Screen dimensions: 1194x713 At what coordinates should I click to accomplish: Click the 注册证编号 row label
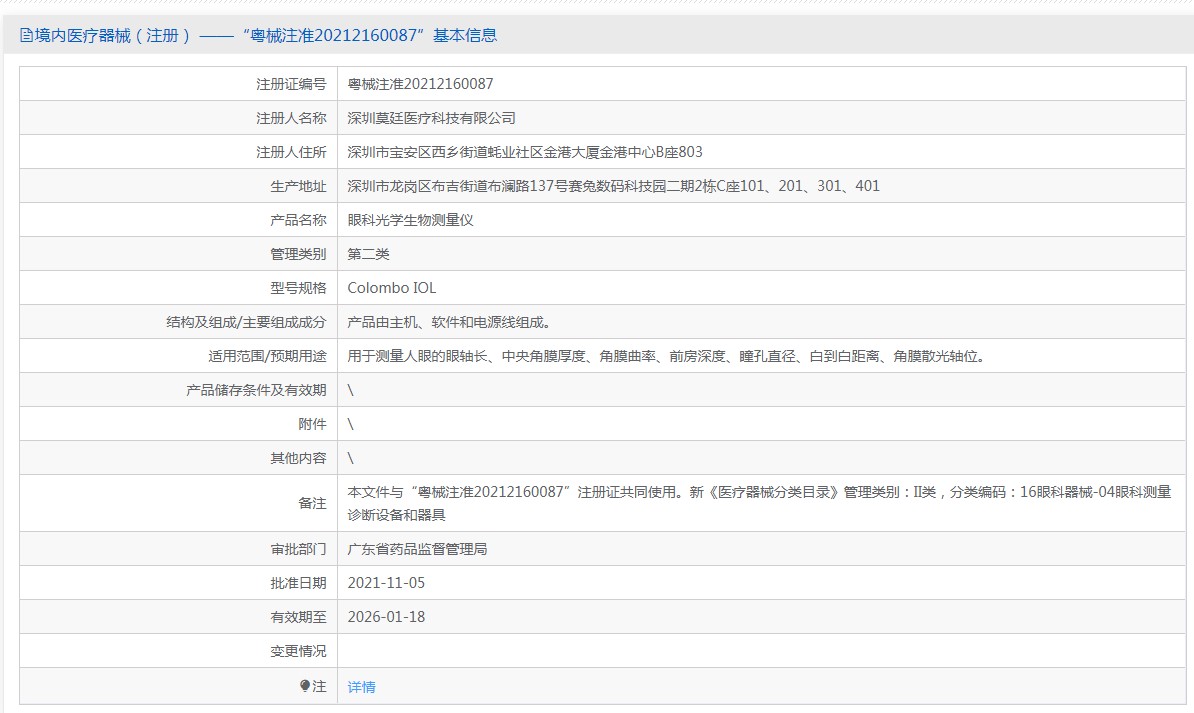click(291, 84)
